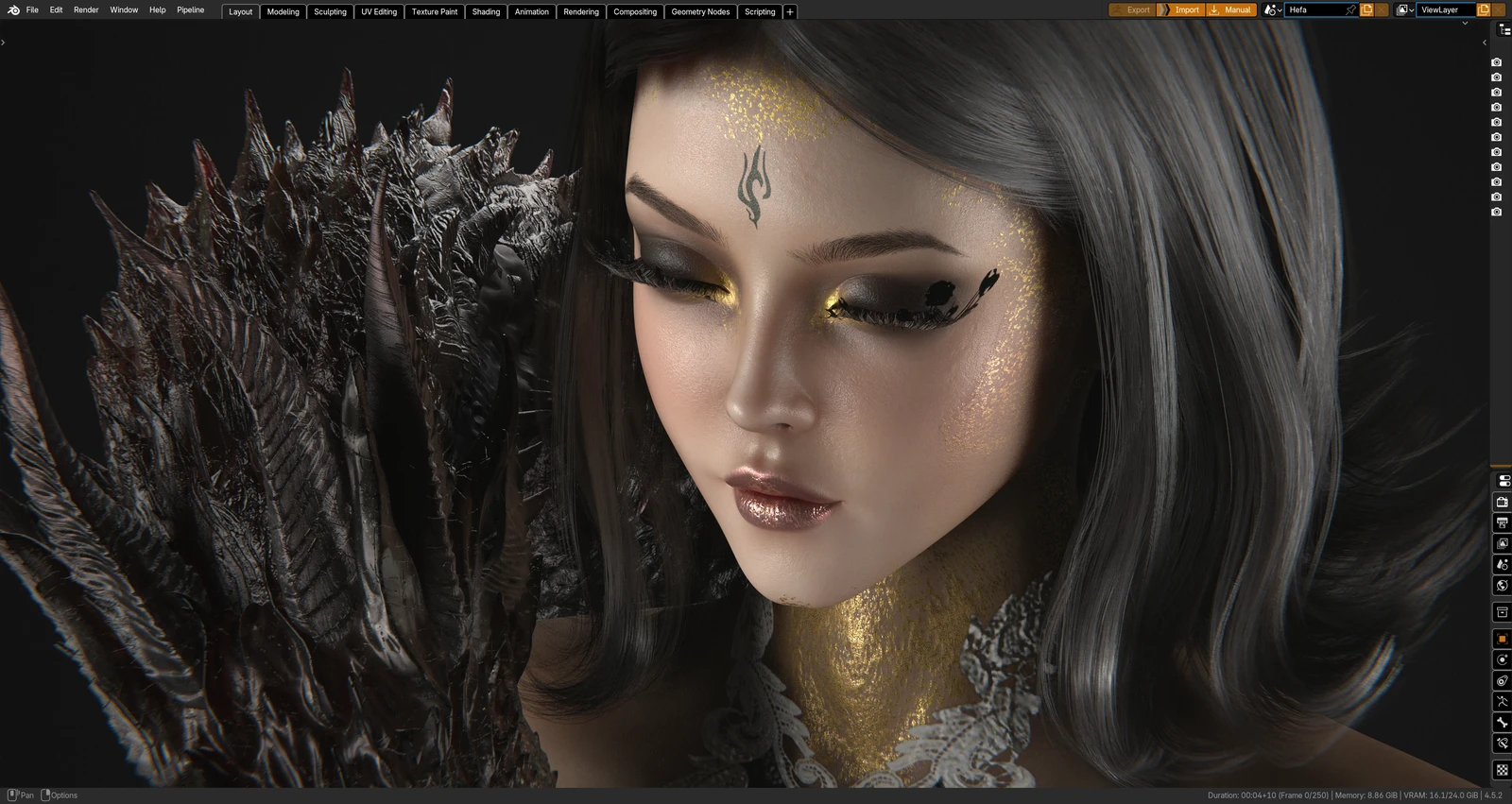This screenshot has width=1512, height=804.
Task: Open the Outliner editor type icon
Action: point(1503,30)
